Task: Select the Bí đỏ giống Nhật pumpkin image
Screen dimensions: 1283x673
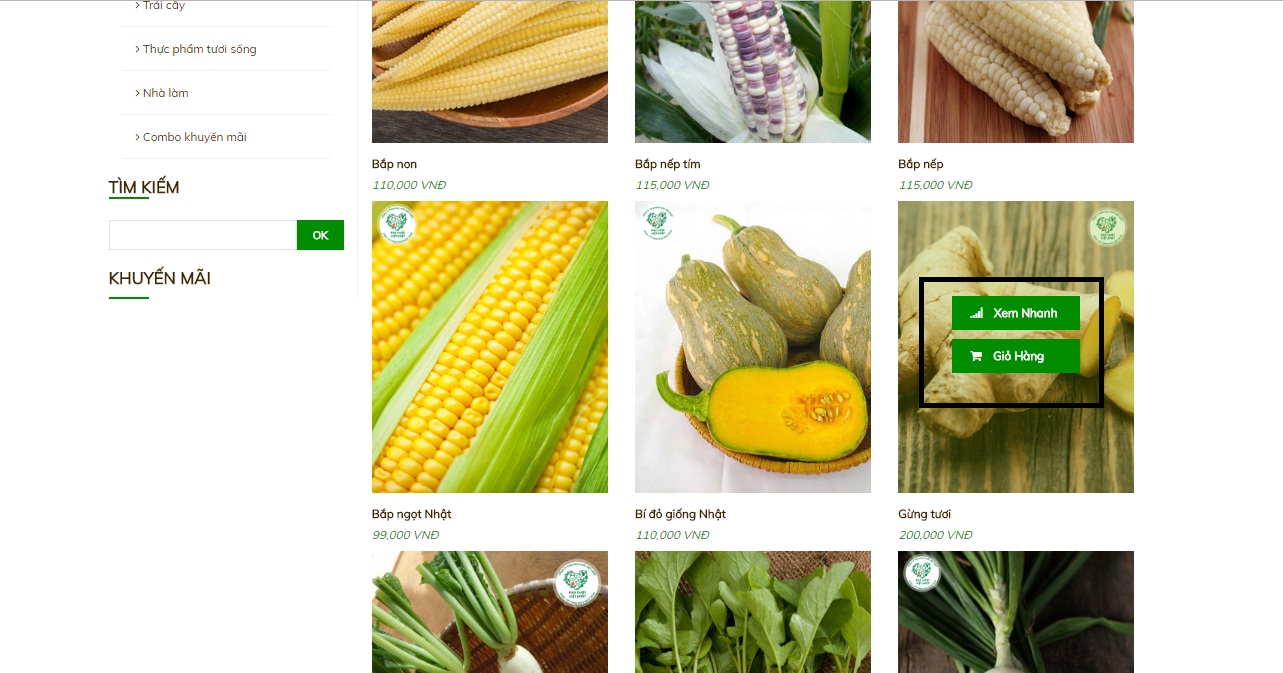Action: coord(753,347)
